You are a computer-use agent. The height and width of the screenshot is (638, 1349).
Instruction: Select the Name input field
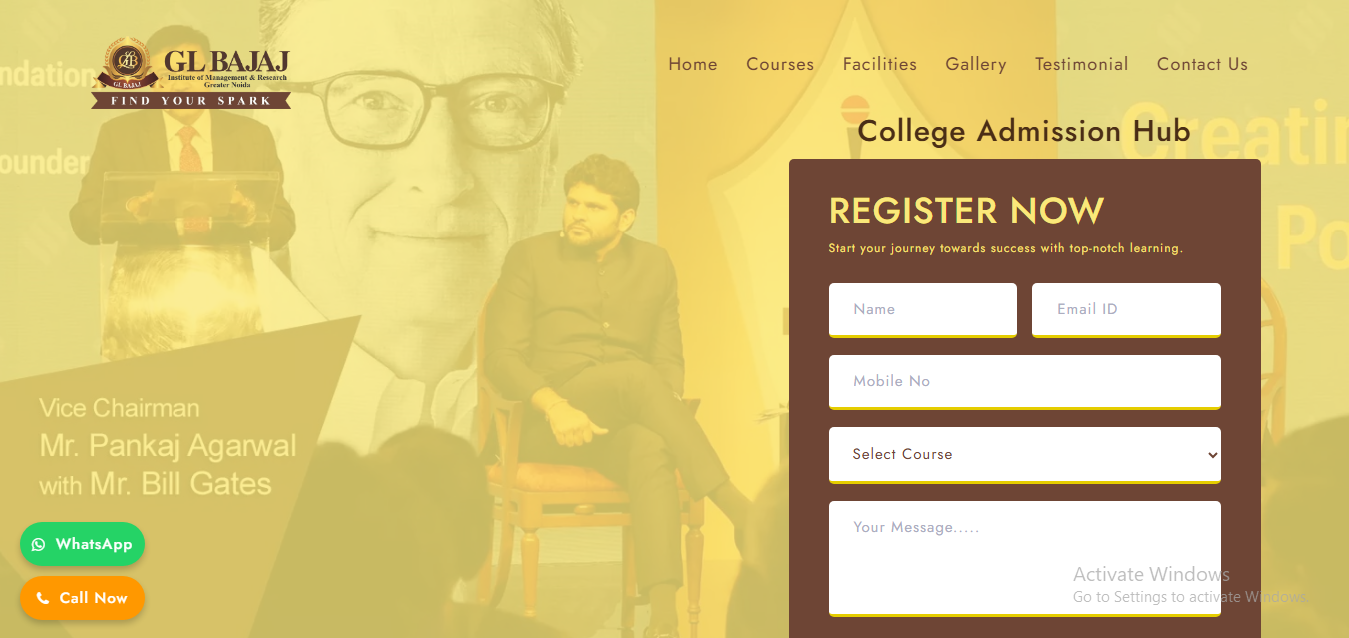(922, 309)
